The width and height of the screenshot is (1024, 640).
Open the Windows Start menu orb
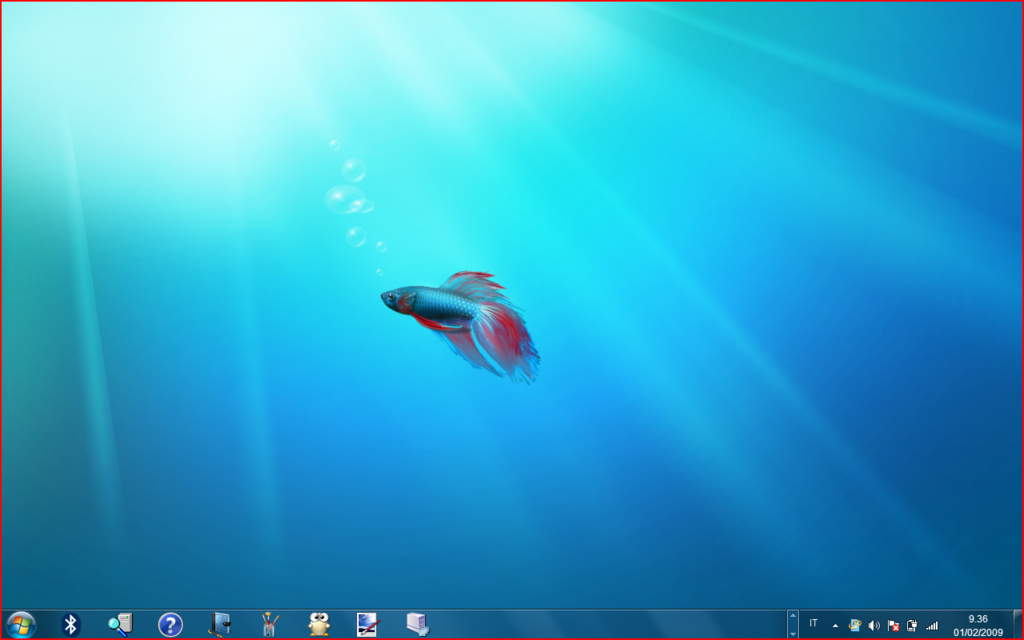21,625
